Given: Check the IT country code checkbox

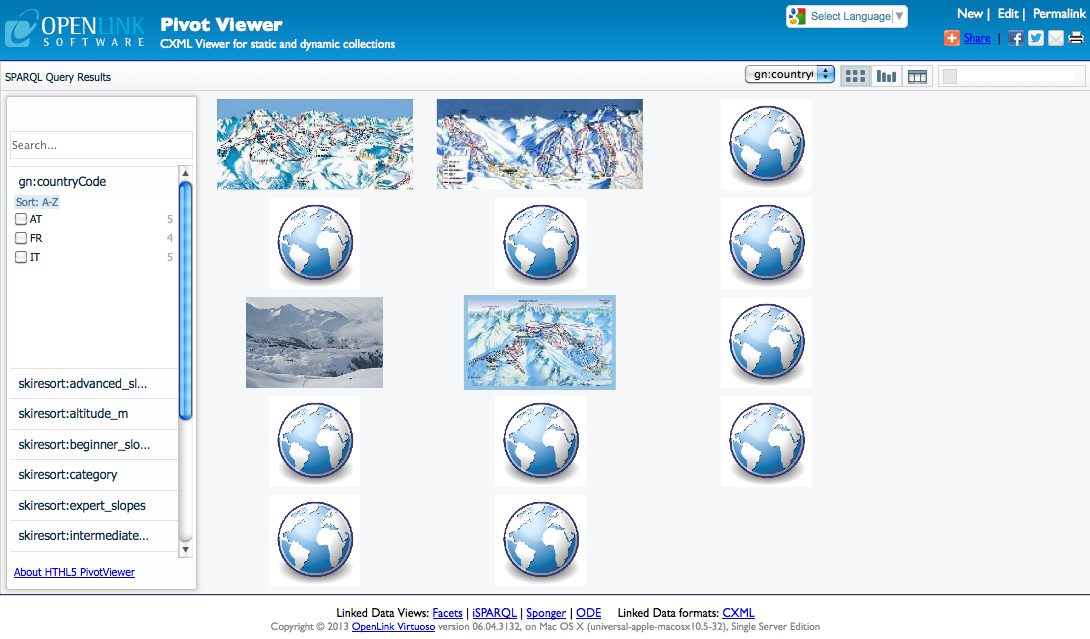Looking at the screenshot, I should click(21, 257).
